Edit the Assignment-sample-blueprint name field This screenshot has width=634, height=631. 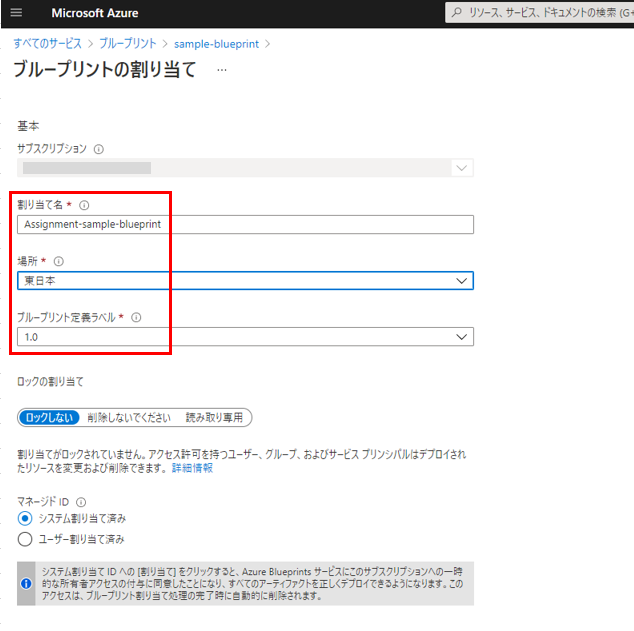coord(245,224)
